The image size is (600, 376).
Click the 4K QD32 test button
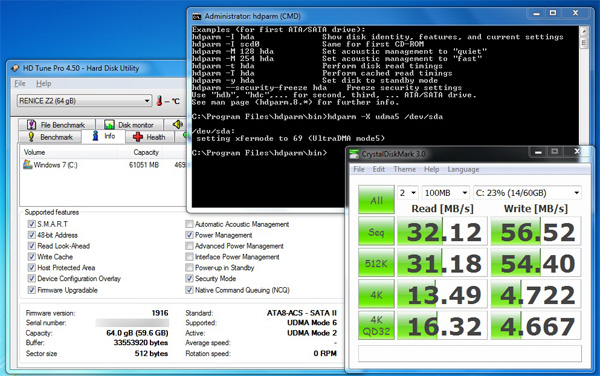(376, 326)
